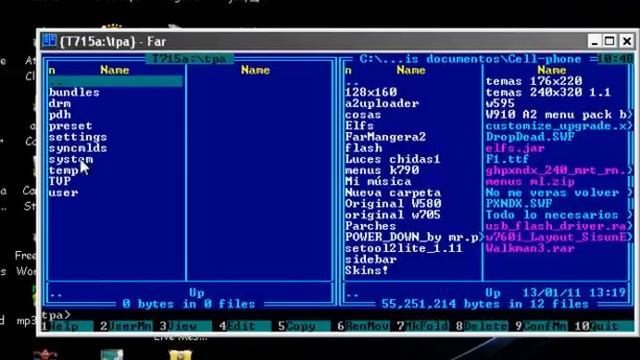640x360 pixels.
Task: Select the Original W580 folder
Action: (x=393, y=204)
